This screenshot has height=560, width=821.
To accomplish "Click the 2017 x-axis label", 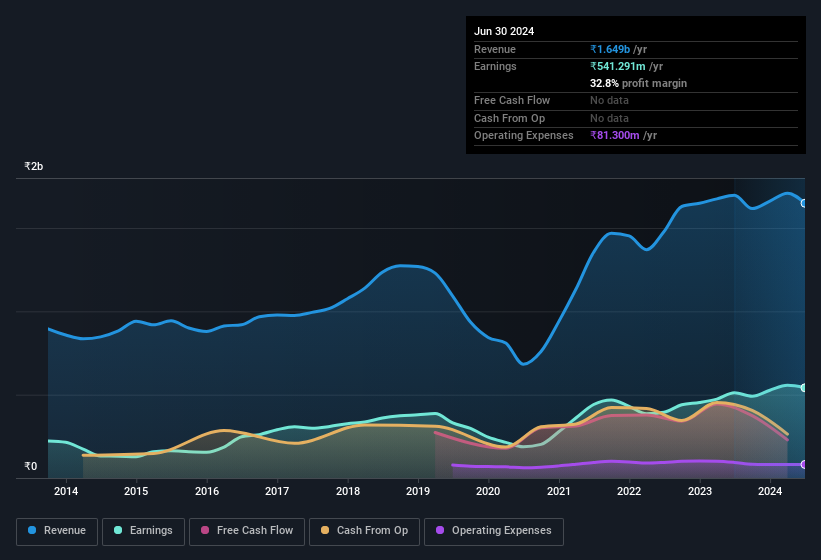I will tap(277, 491).
